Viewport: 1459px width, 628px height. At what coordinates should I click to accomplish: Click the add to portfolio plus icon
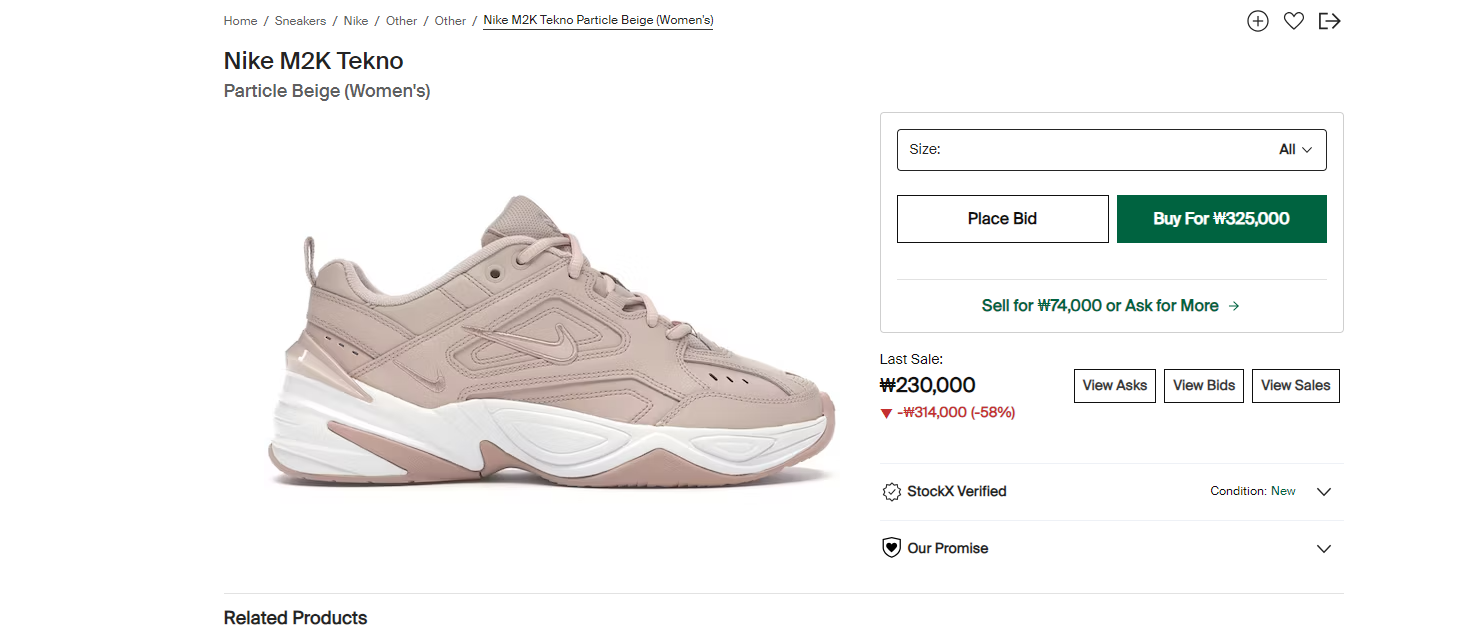1257,21
